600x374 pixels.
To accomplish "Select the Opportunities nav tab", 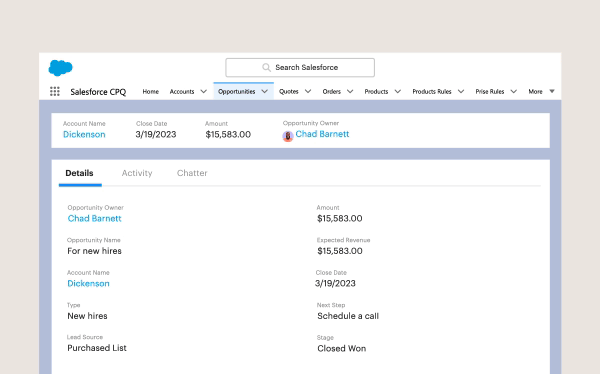I will (x=236, y=91).
